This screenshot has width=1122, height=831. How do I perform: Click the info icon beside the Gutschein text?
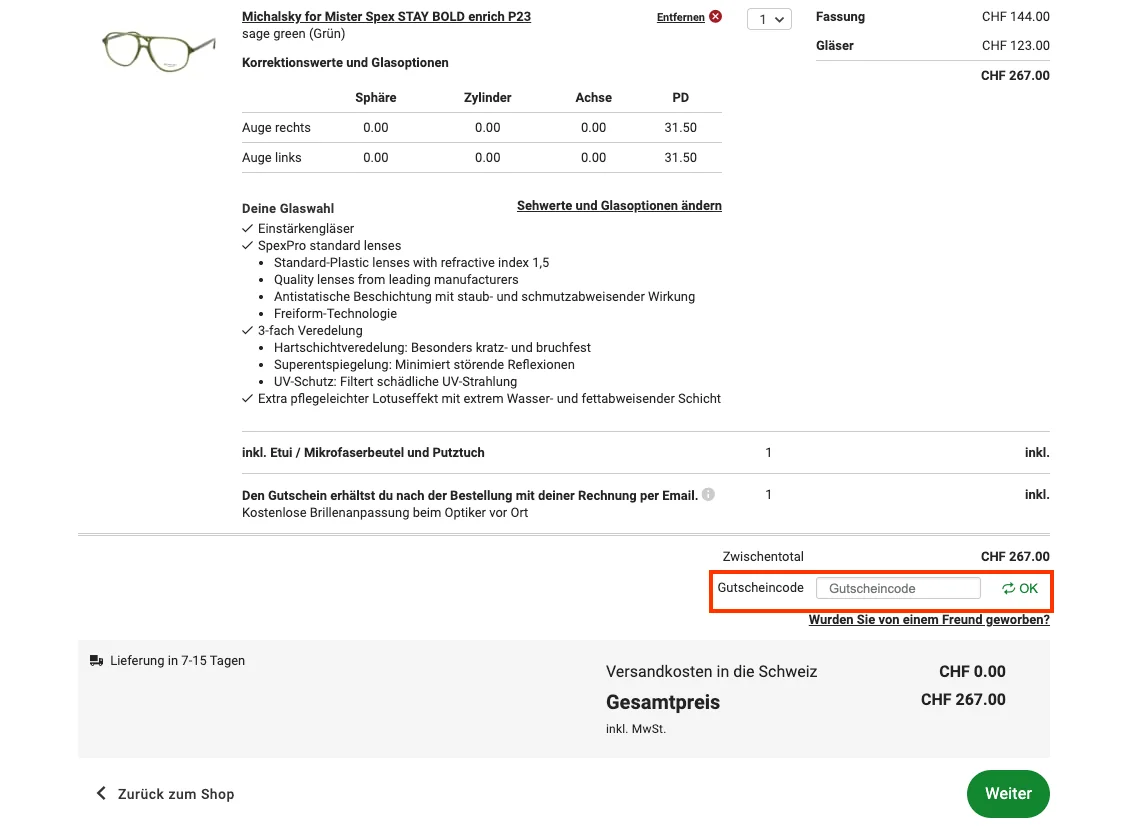[x=708, y=494]
